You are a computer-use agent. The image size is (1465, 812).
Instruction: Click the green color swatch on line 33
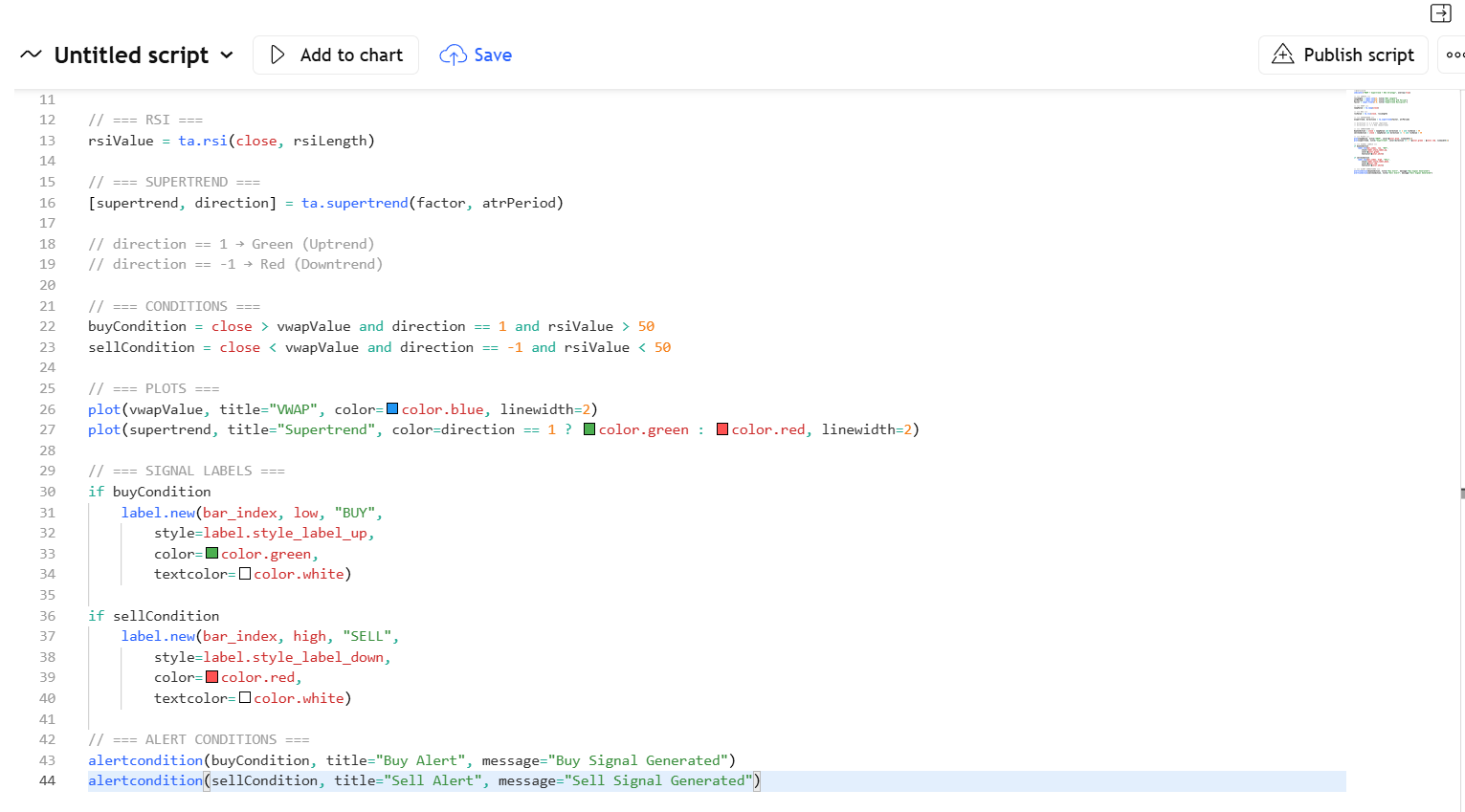tap(212, 554)
